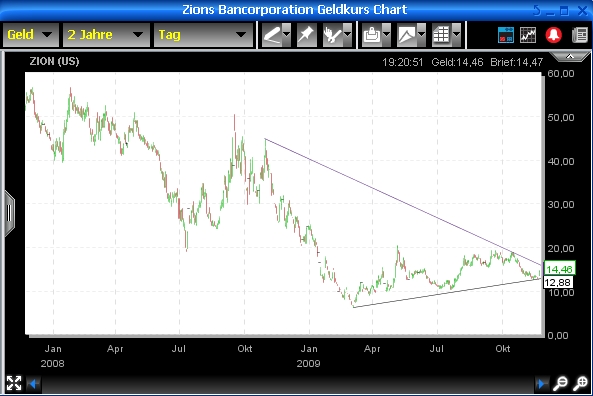Open the chart type icon
The height and width of the screenshot is (396, 593).
tap(407, 35)
